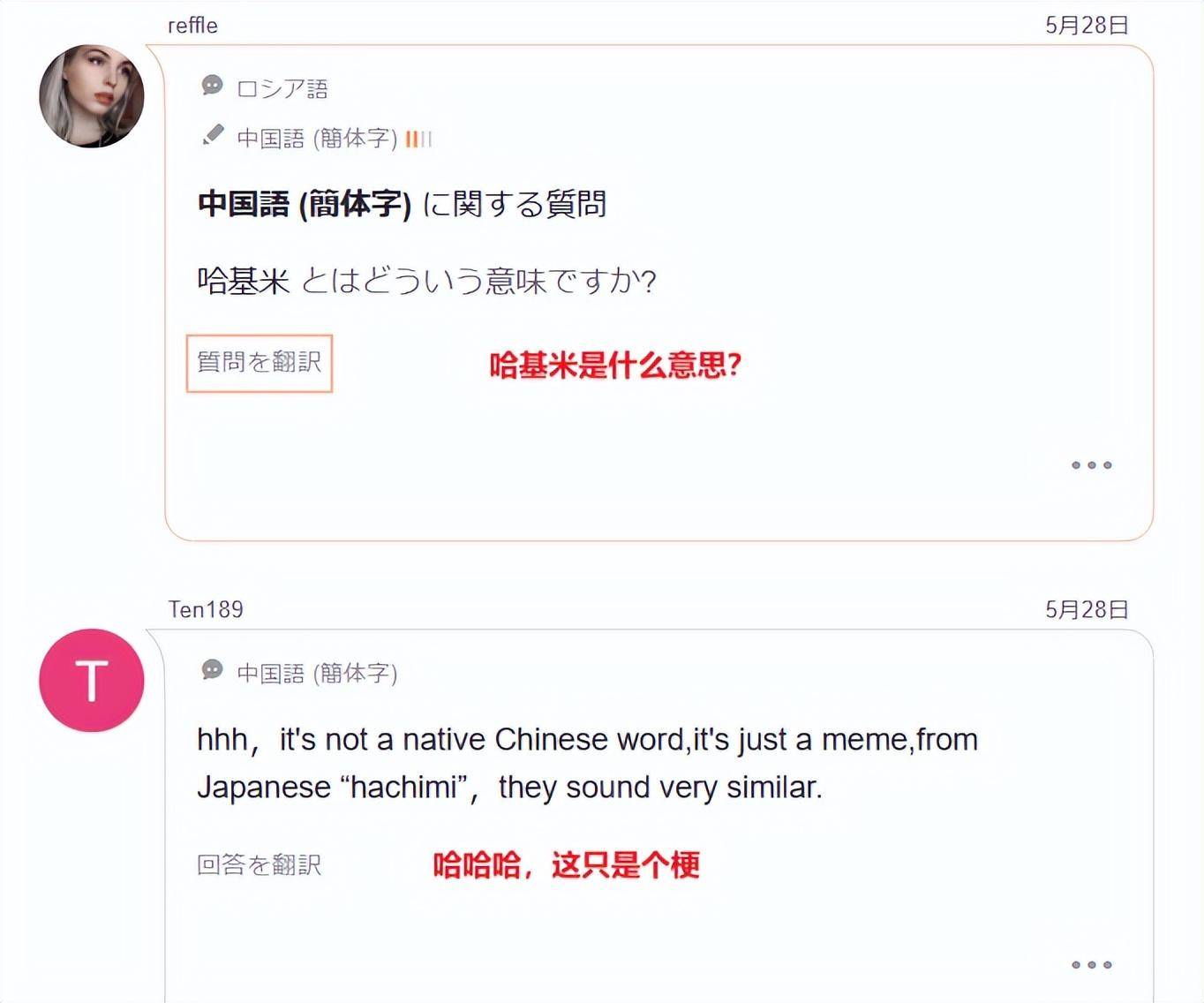
Task: Click the answer text mentioning hachimi
Action: (x=587, y=763)
